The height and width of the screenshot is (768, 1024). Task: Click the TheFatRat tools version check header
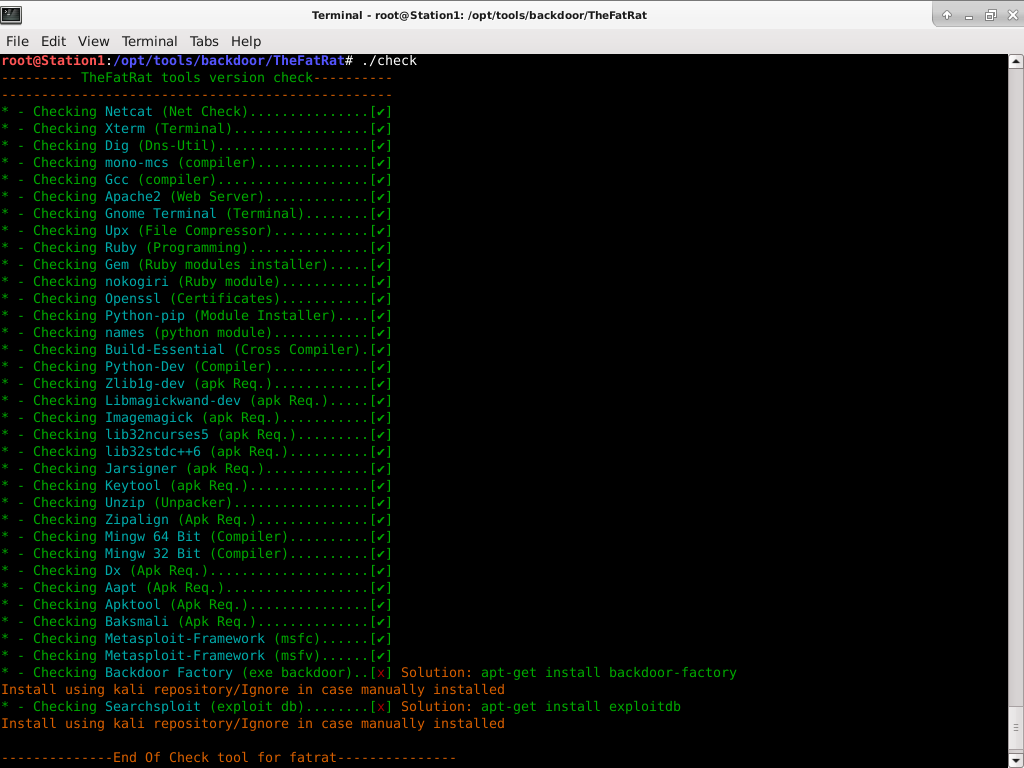tap(195, 77)
